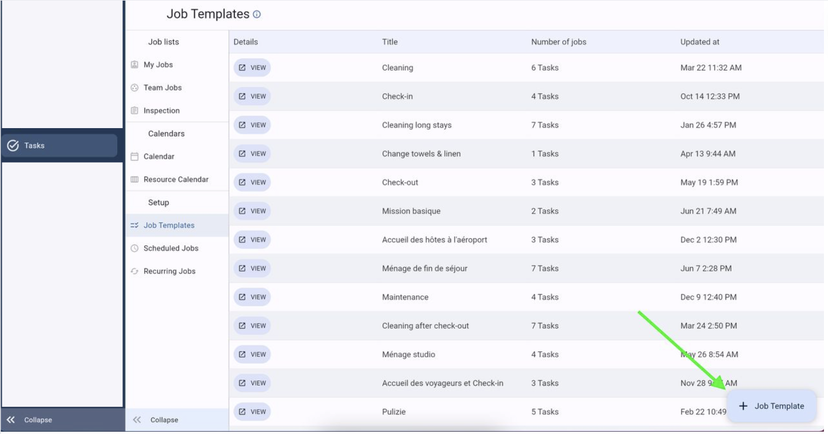View the Cleaning after check-out template
828x434 pixels.
point(252,326)
